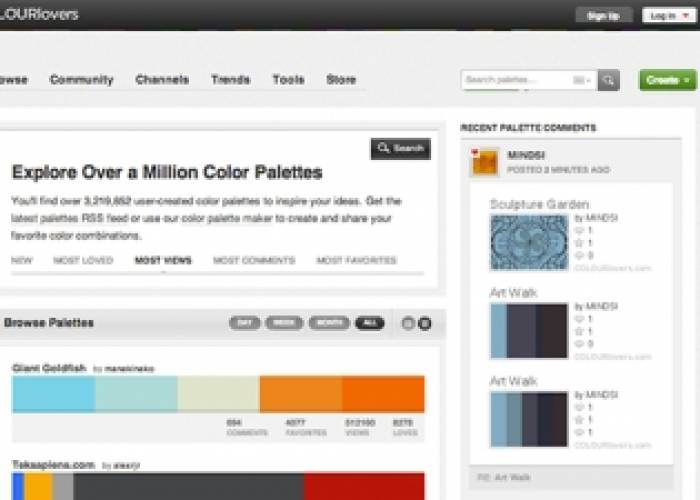Select the MOST FAVORITES tab

[x=356, y=260]
